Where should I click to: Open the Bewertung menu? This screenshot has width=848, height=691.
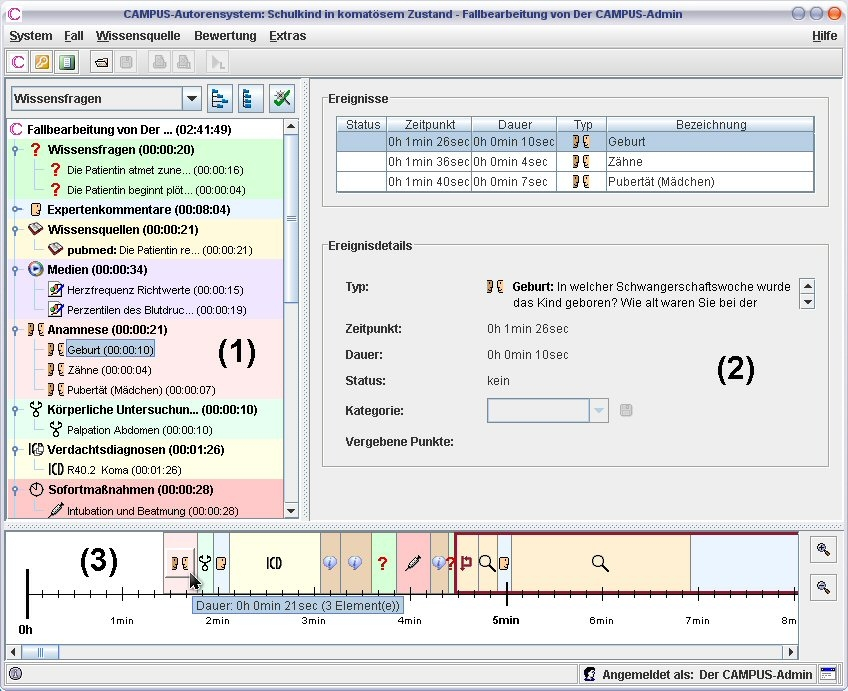pyautogui.click(x=225, y=36)
